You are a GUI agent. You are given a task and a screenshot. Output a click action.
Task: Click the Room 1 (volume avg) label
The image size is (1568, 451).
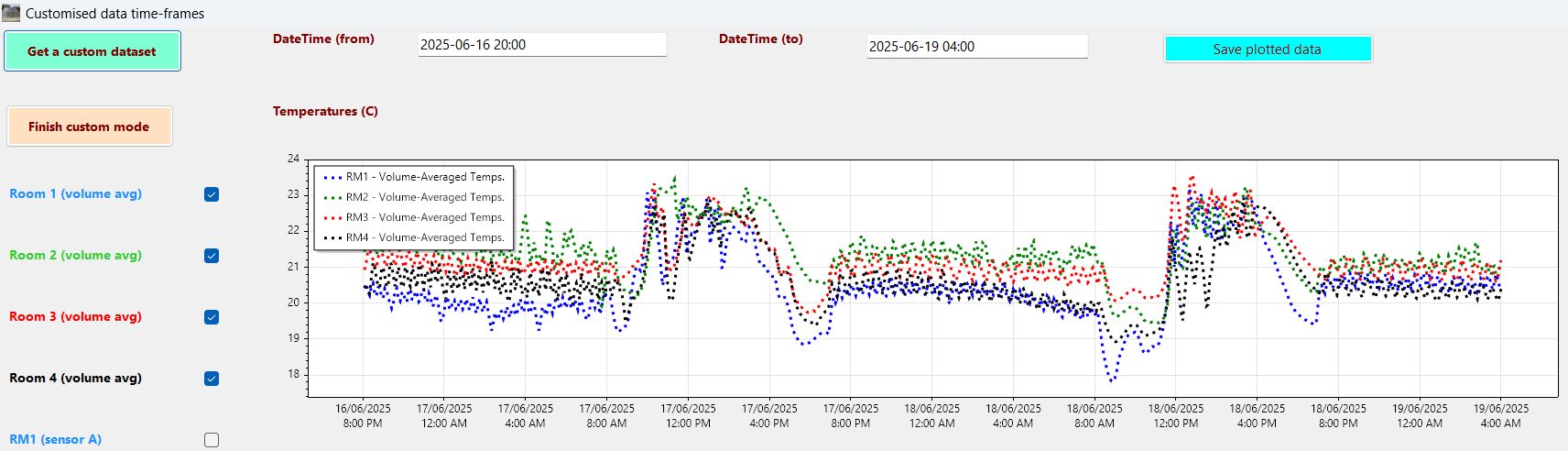click(x=75, y=193)
